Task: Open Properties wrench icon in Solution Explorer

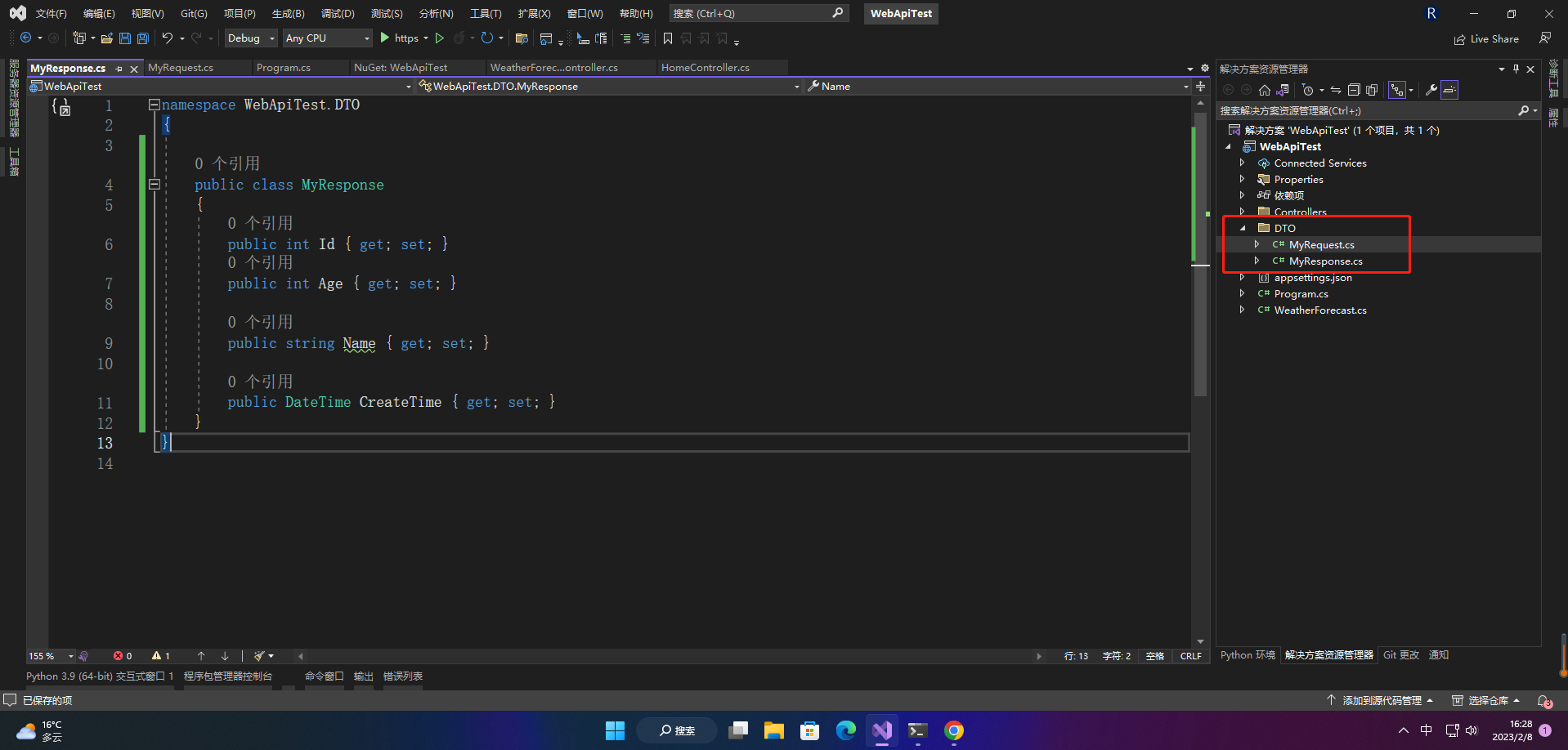Action: tap(1431, 90)
